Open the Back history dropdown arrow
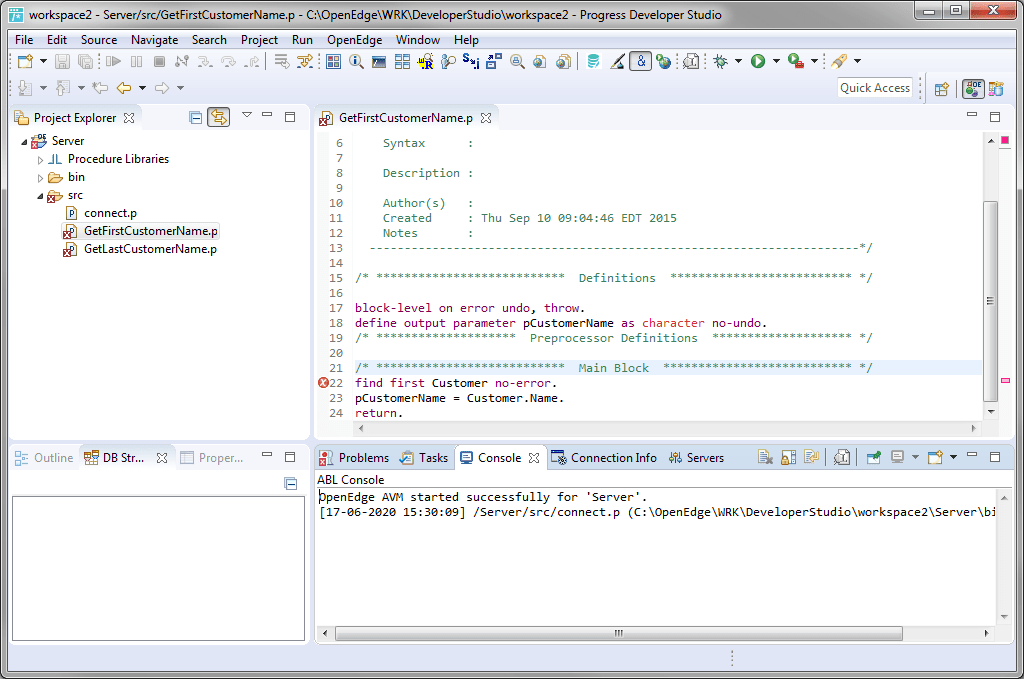The height and width of the screenshot is (679, 1024). pyautogui.click(x=142, y=87)
